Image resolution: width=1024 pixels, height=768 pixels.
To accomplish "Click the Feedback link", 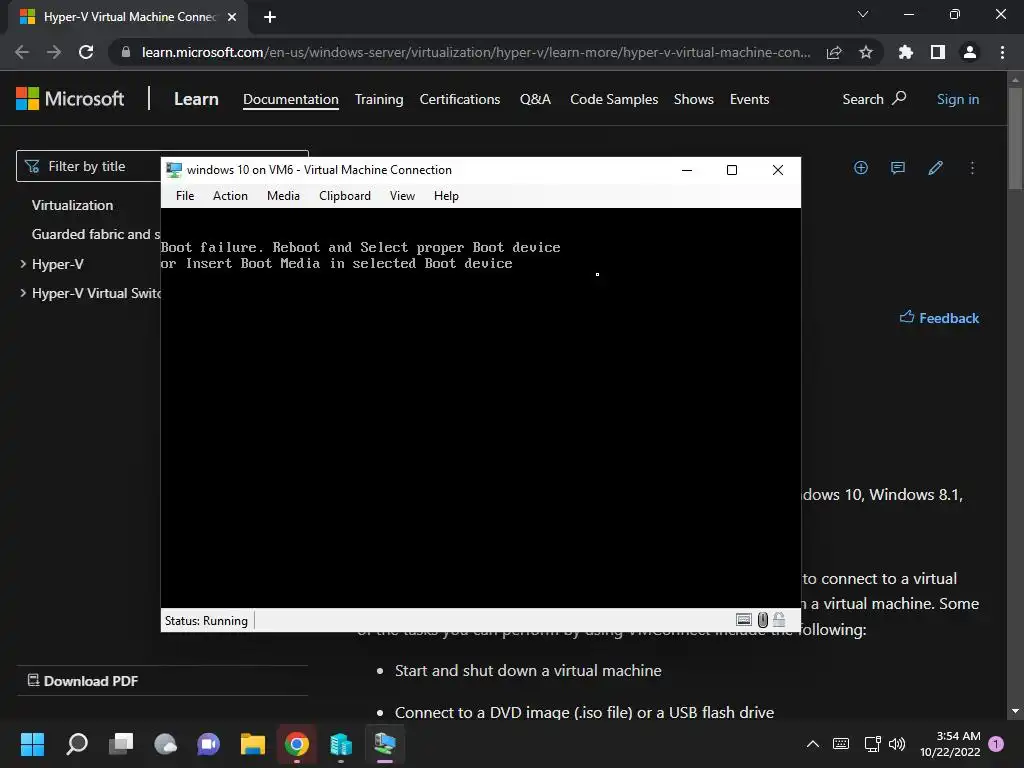I will point(939,318).
